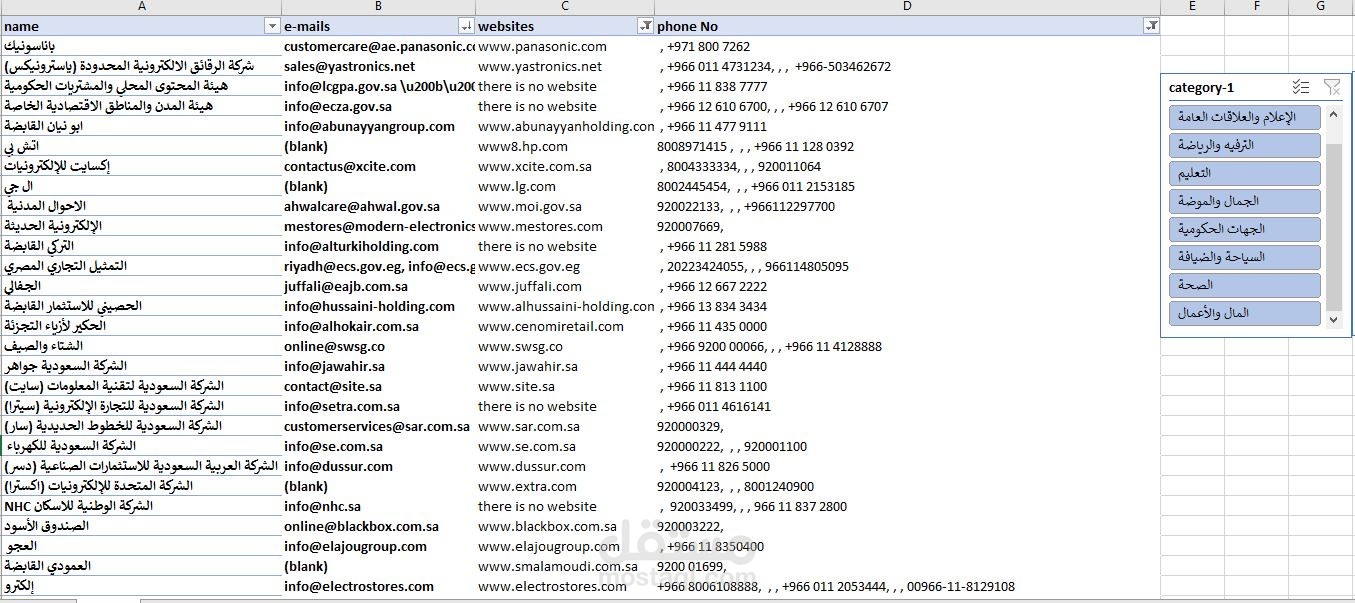The image size is (1355, 603).
Task: Click the slicer scrollbar down arrow
Action: 1333,319
